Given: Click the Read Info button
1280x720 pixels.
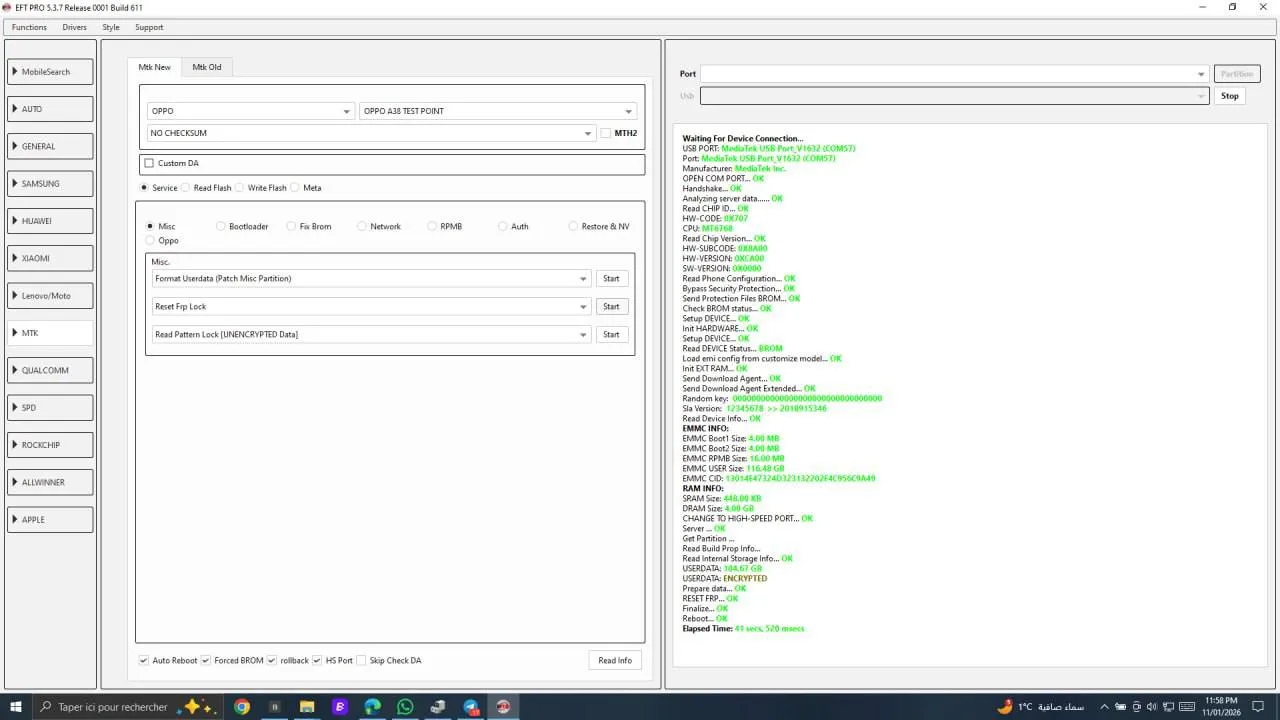Looking at the screenshot, I should (614, 661).
